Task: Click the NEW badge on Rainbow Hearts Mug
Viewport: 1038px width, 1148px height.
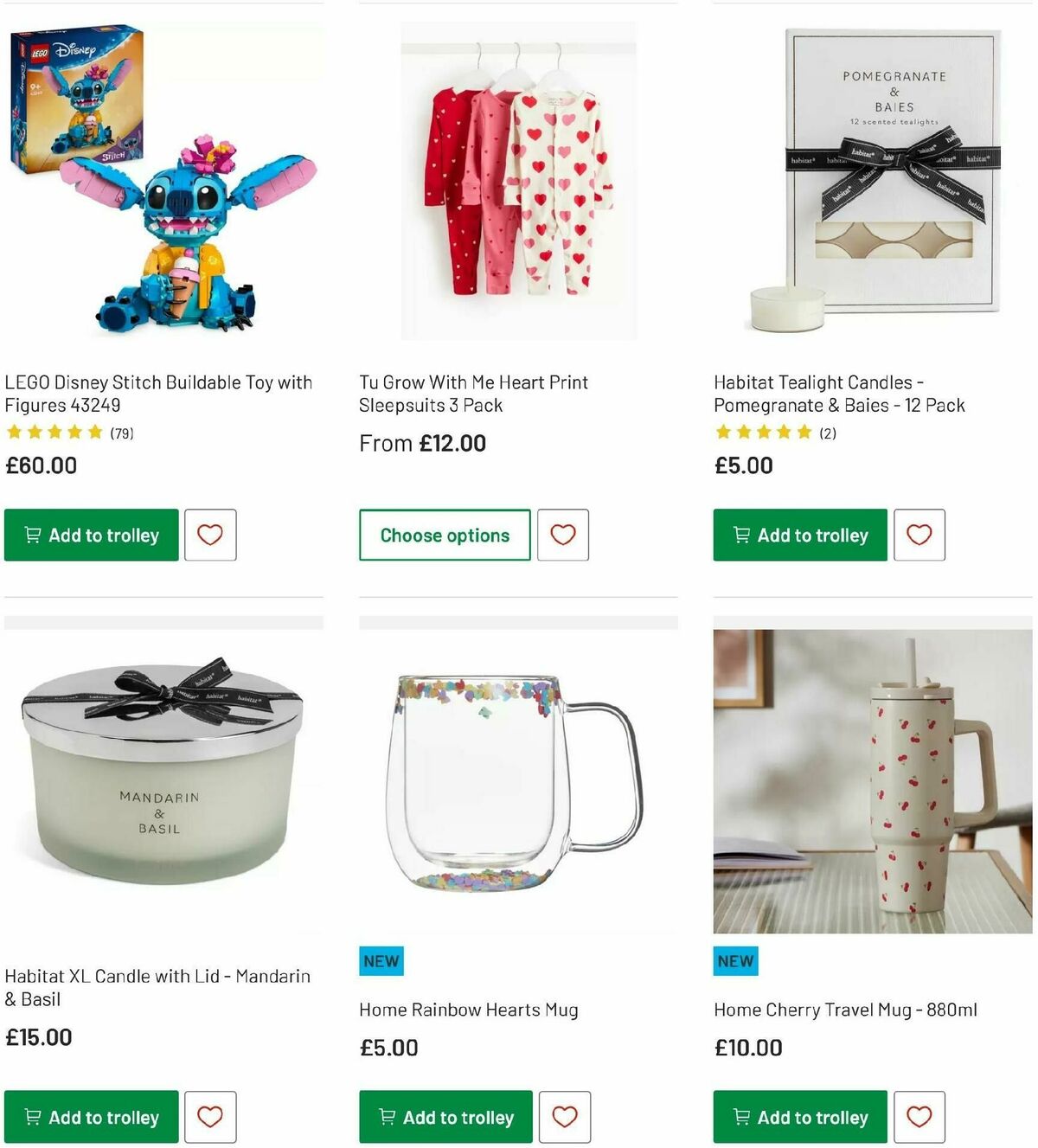Action: (381, 960)
